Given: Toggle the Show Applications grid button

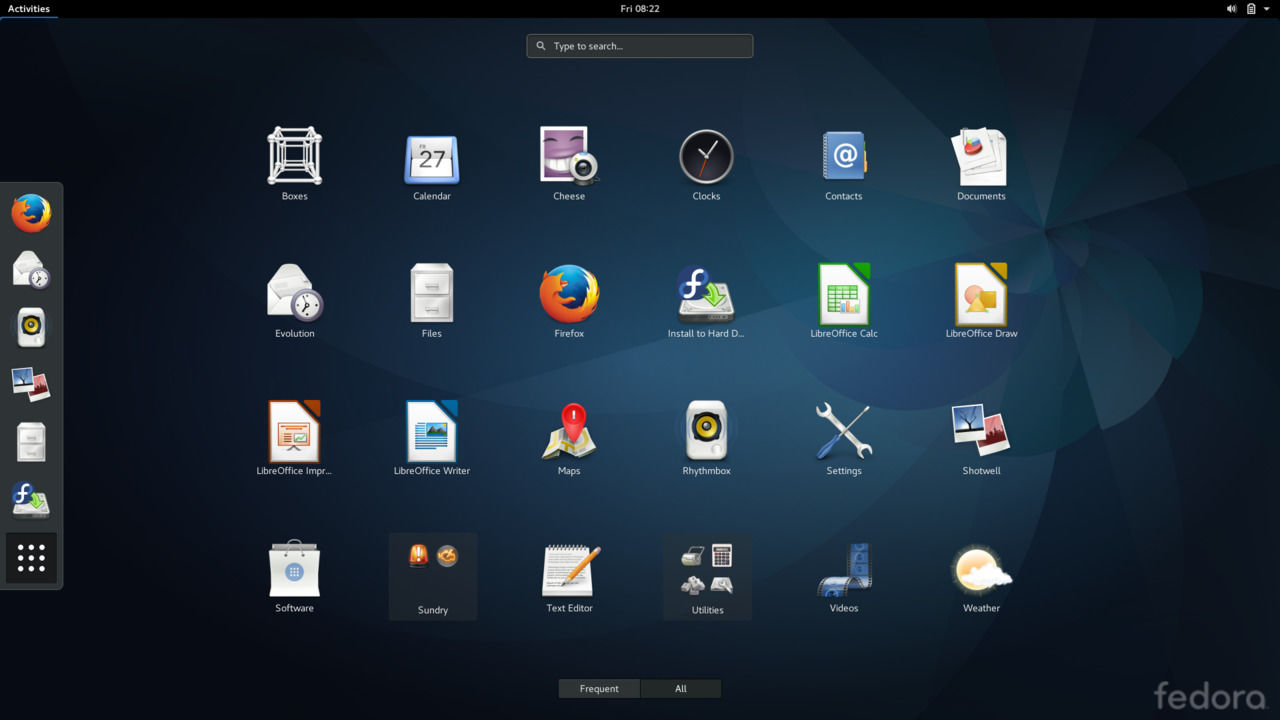Looking at the screenshot, I should click(x=31, y=558).
